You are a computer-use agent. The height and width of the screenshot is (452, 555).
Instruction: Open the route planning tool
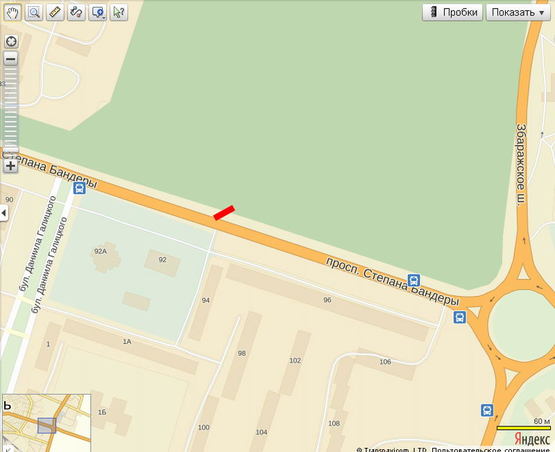[76, 13]
